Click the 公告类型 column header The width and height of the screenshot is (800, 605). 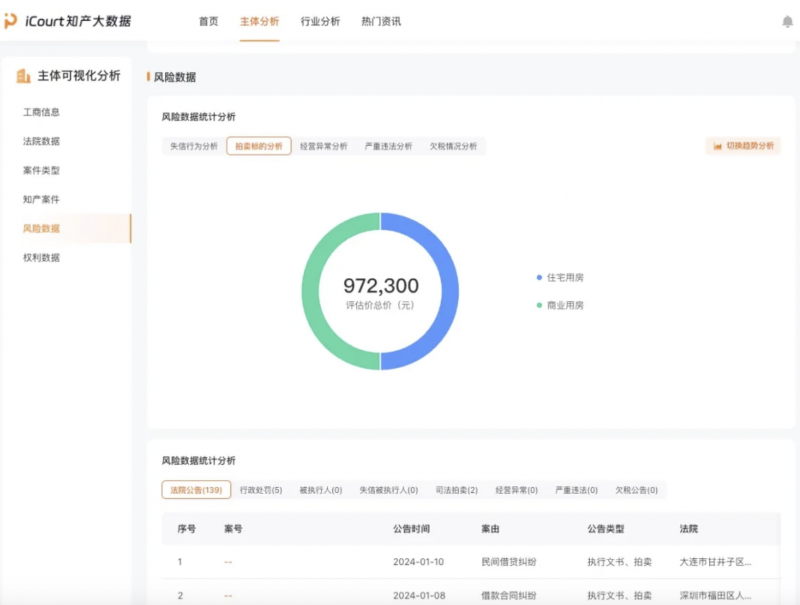point(606,529)
